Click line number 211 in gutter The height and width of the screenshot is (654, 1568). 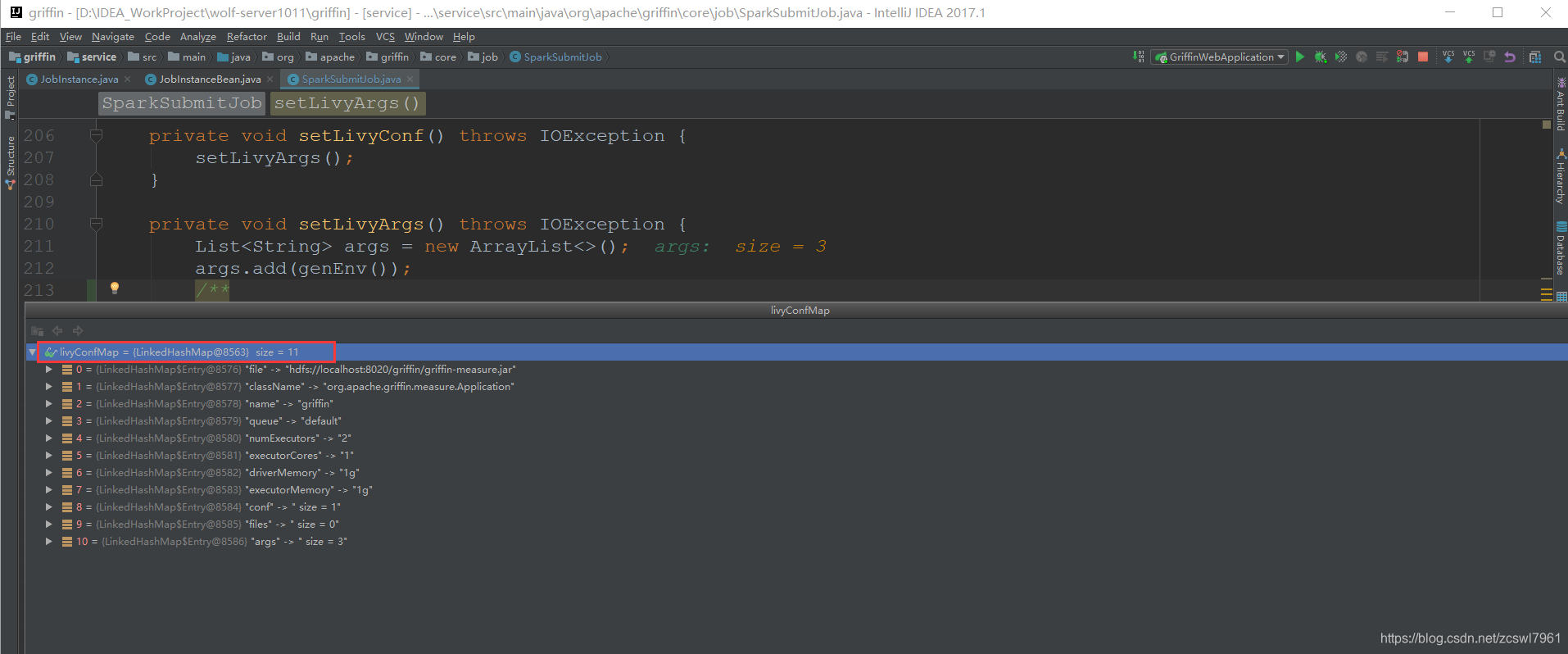coord(39,246)
